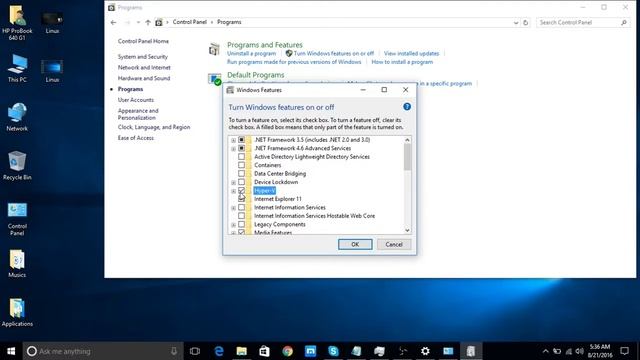640x360 pixels.
Task: Select Clock, Language, and Region in sidebar
Action: click(154, 127)
